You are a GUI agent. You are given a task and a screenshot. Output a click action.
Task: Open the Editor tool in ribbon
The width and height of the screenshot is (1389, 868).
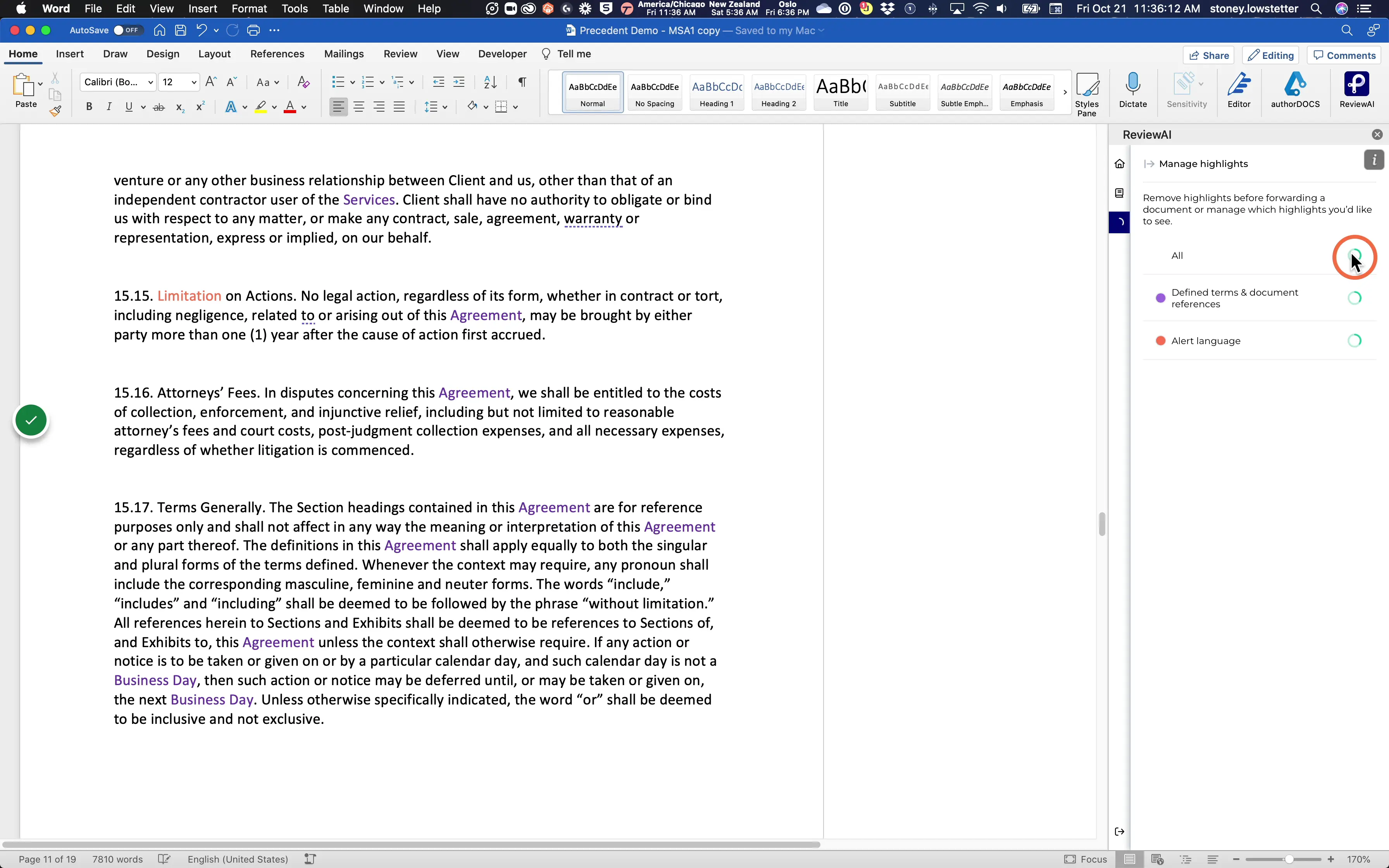click(1239, 90)
